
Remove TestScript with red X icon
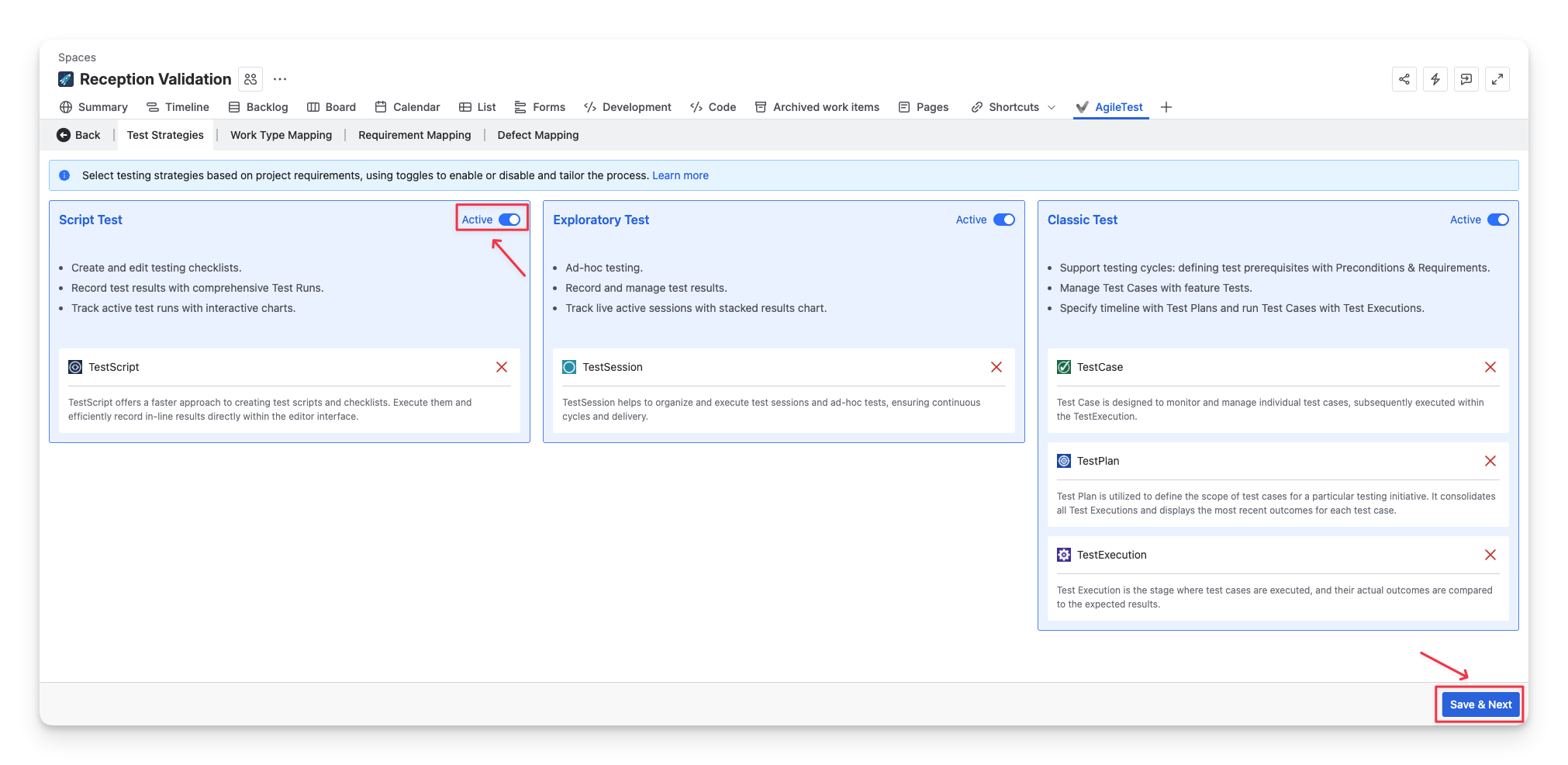(502, 367)
